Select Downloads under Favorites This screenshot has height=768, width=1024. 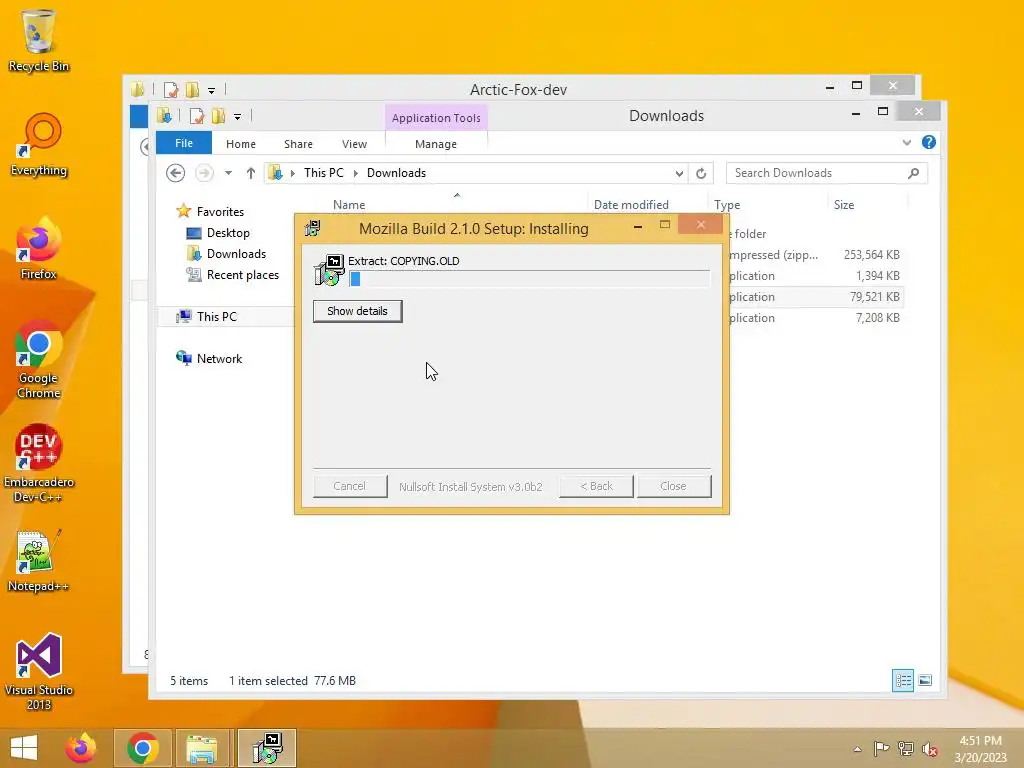(x=236, y=254)
